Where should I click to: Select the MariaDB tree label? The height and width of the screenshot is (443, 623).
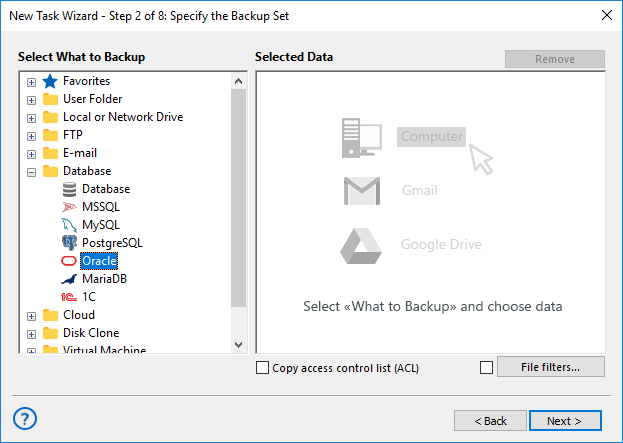(104, 279)
